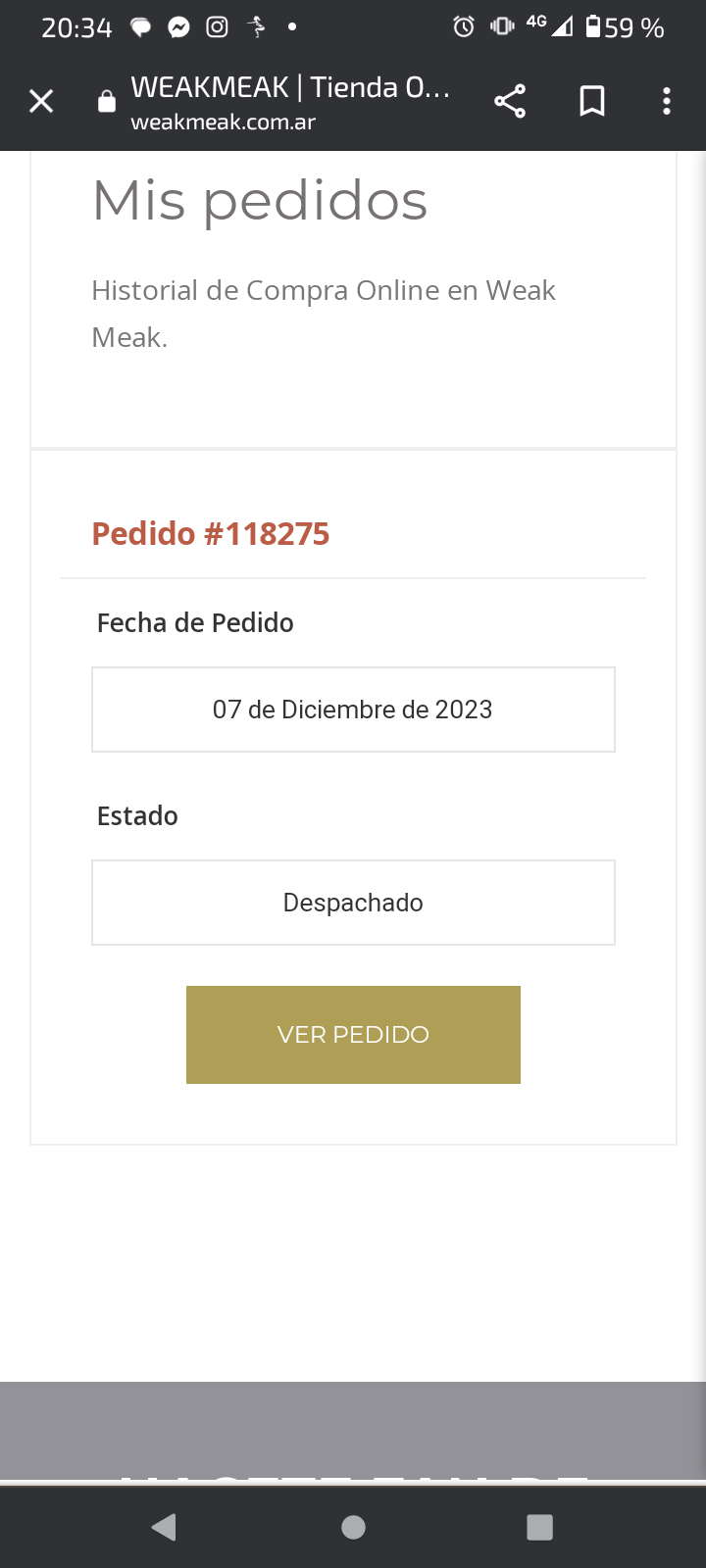Screen dimensions: 706x1568
Task: Tap the order date field
Action: pyautogui.click(x=353, y=710)
